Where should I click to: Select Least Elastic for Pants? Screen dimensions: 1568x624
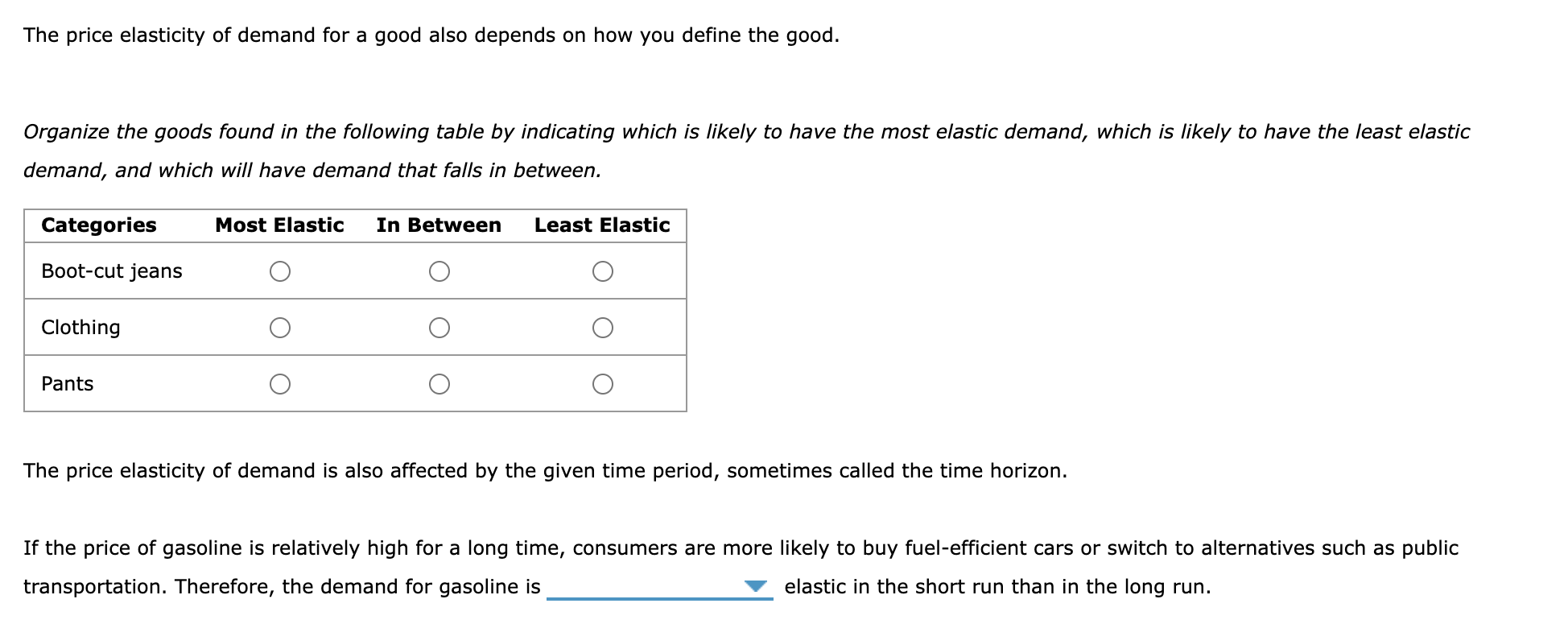[604, 384]
